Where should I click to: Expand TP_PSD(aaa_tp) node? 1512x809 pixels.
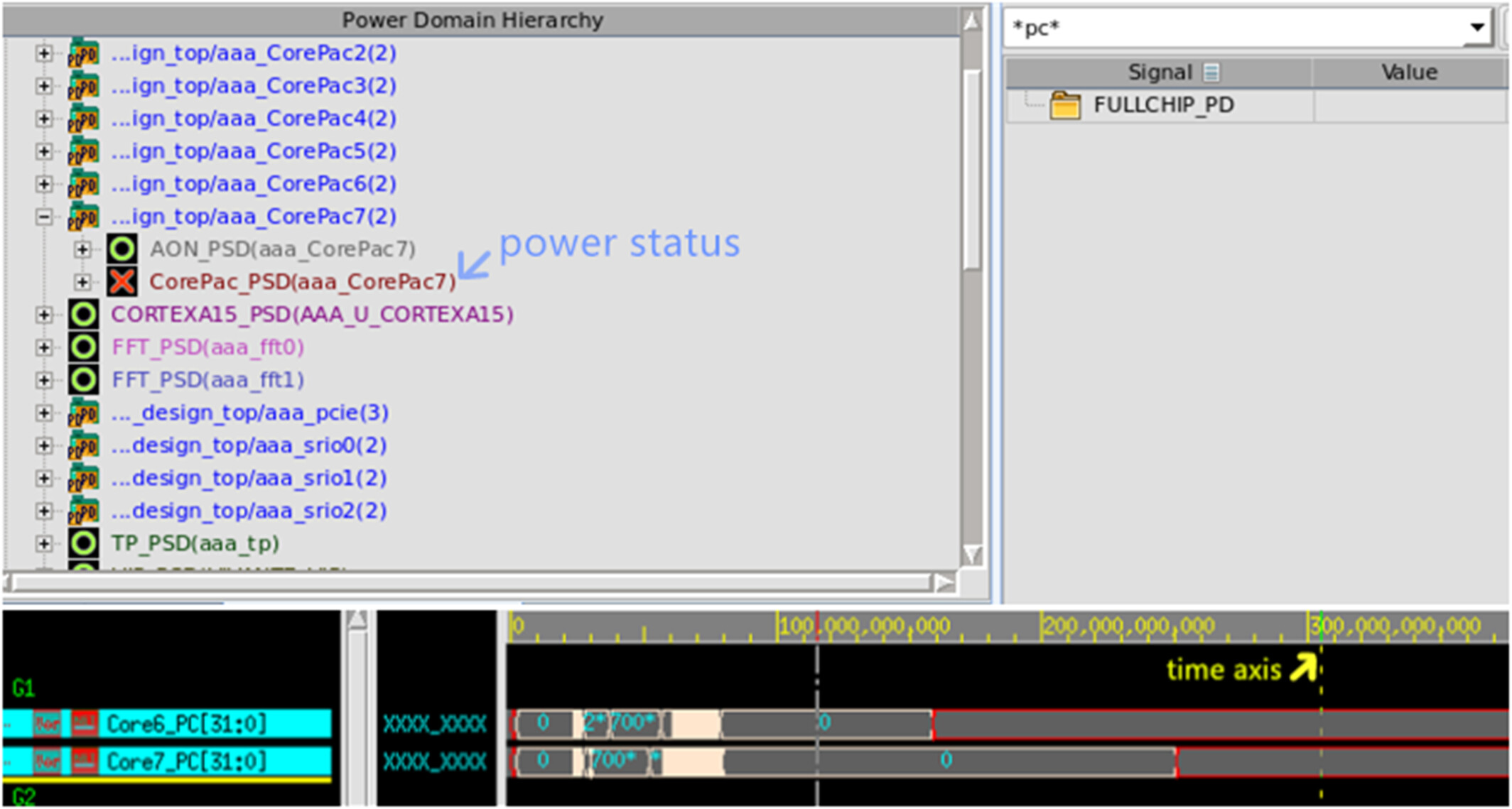(44, 544)
